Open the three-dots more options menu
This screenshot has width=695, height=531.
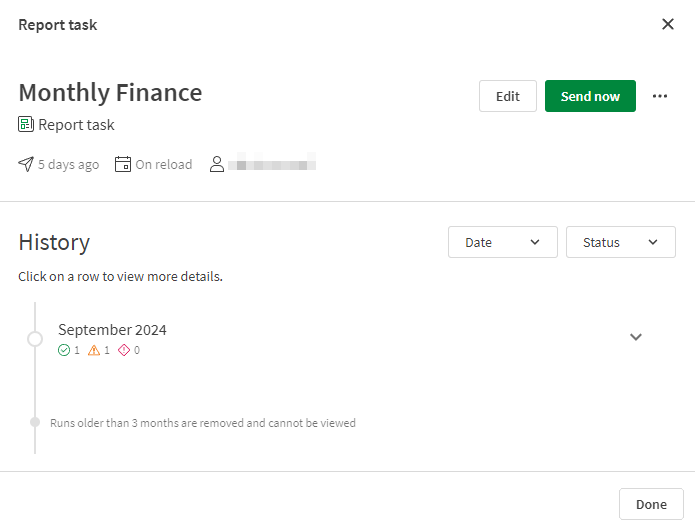659,96
